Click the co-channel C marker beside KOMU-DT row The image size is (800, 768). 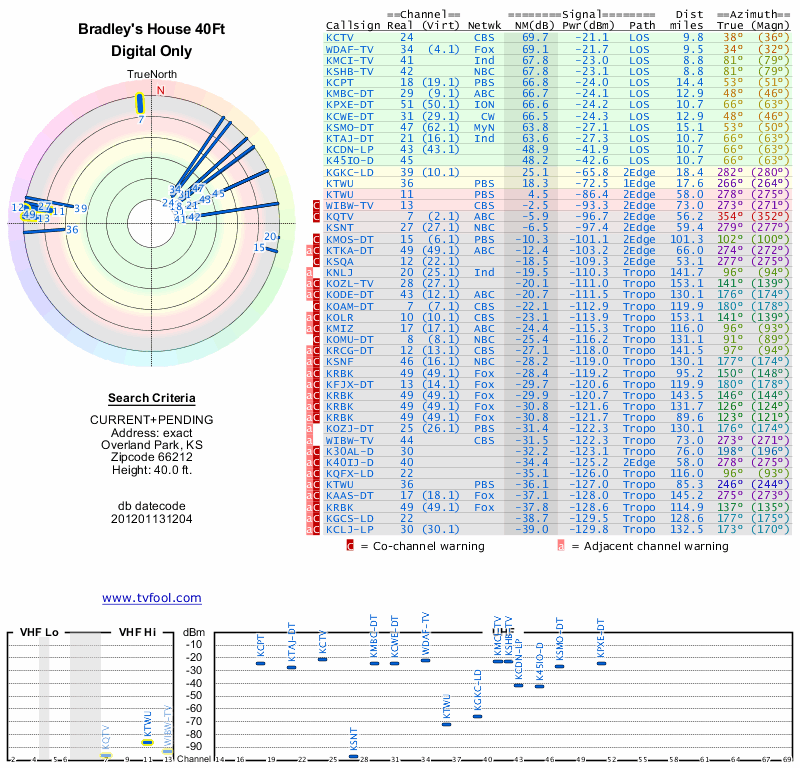[316, 339]
